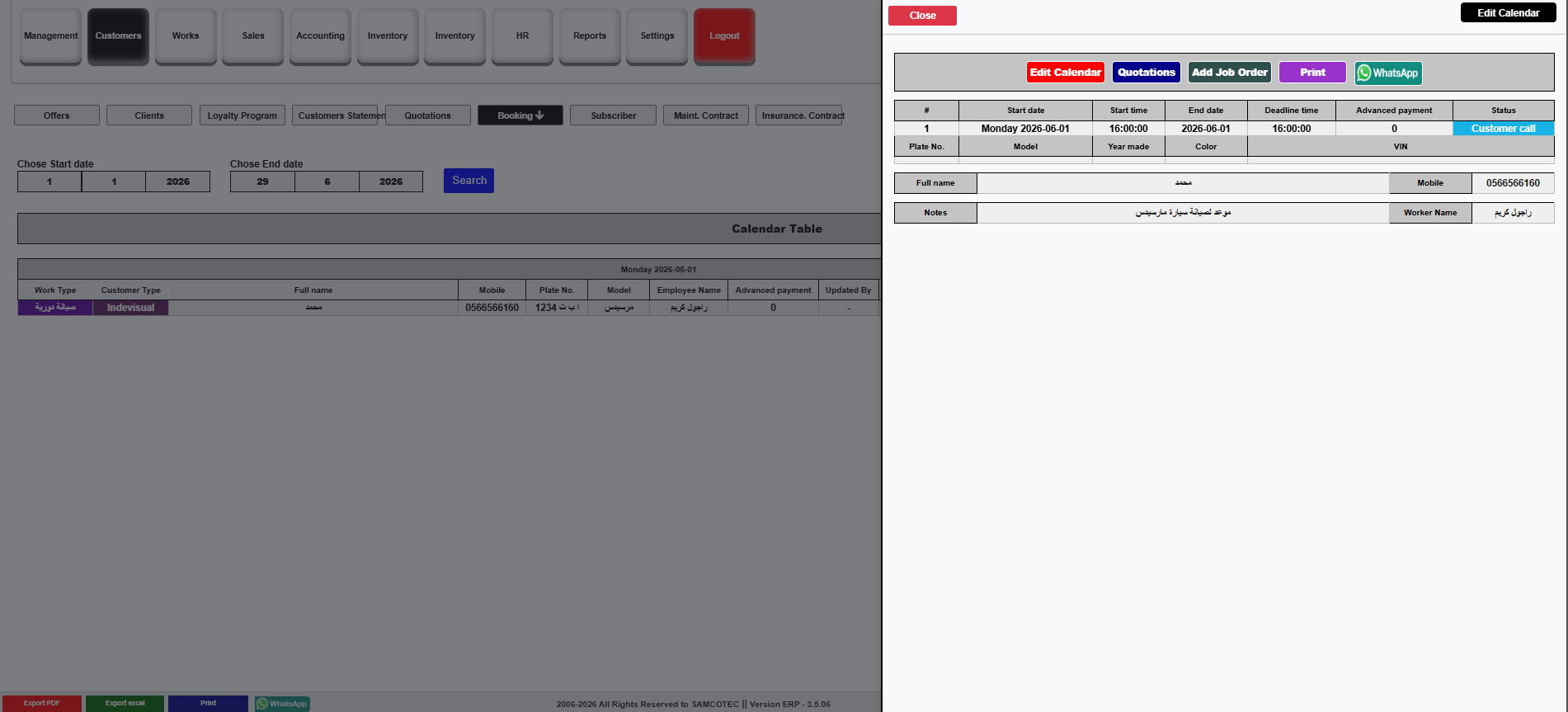Click the start date month field
The image size is (1568, 712).
tap(114, 182)
